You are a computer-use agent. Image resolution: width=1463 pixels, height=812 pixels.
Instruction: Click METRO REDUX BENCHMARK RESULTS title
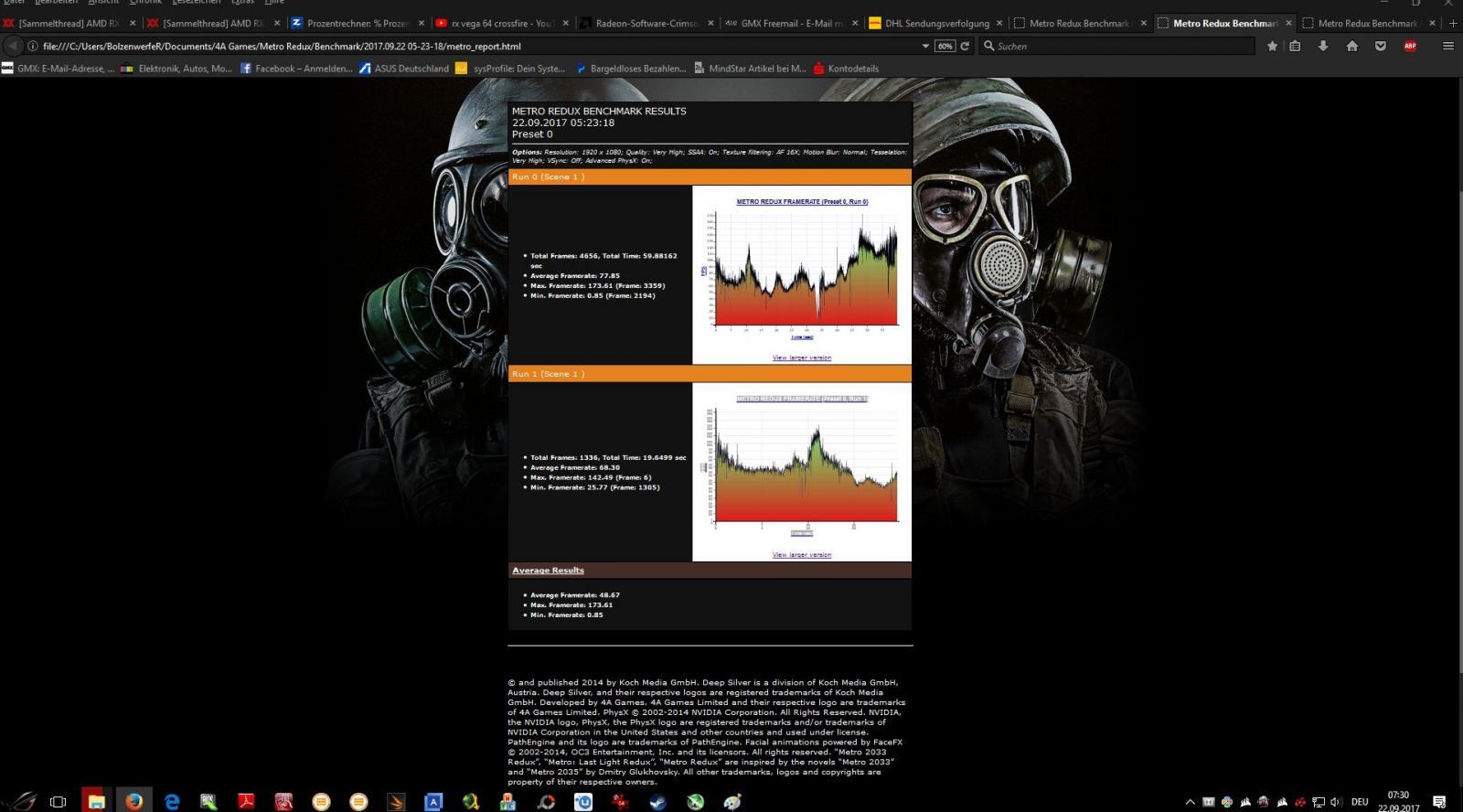click(x=599, y=111)
